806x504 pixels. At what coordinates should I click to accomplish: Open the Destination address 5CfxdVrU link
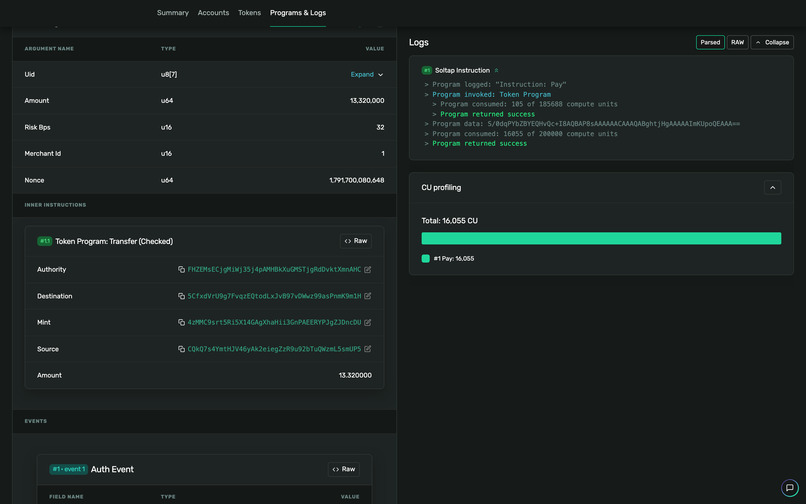pos(274,296)
